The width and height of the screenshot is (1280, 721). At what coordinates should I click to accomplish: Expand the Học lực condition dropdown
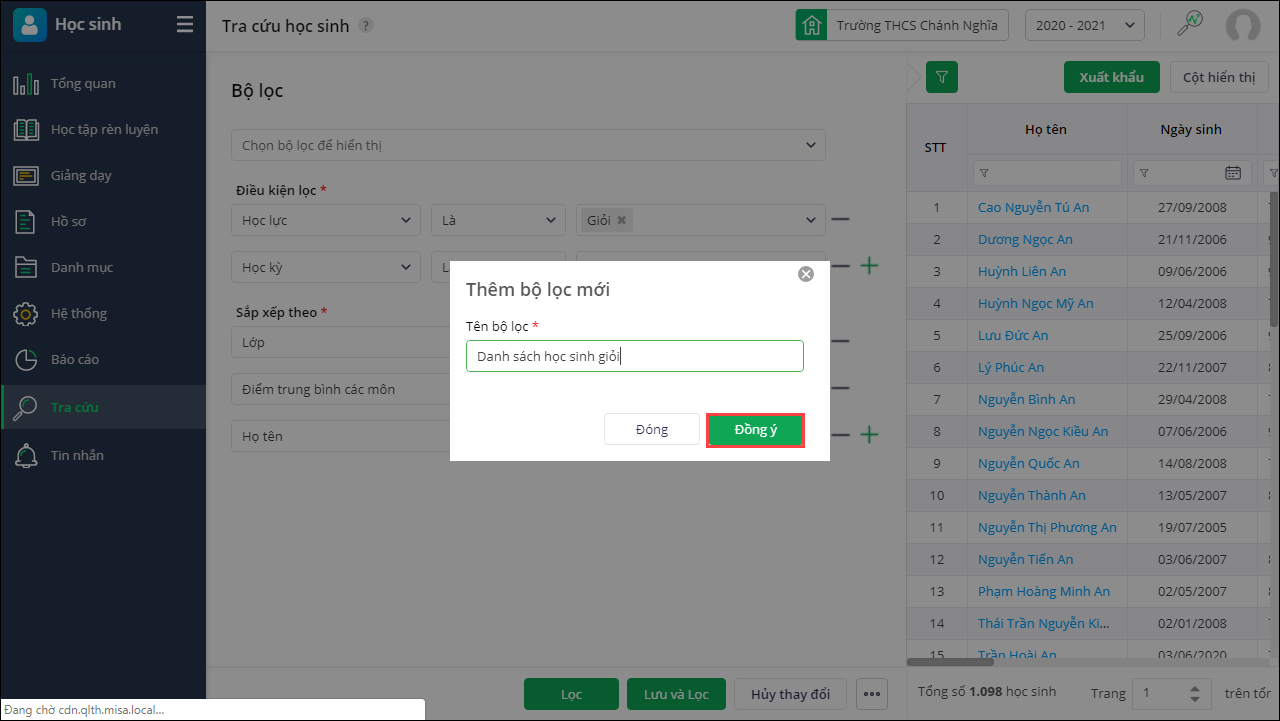(x=326, y=220)
